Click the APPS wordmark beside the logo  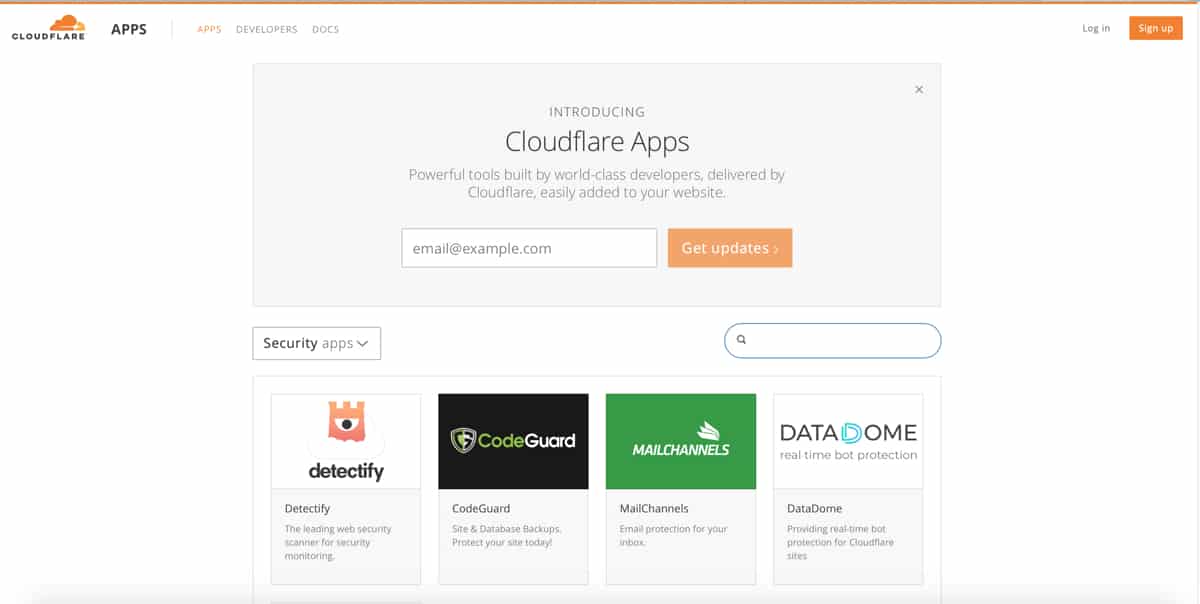(128, 29)
